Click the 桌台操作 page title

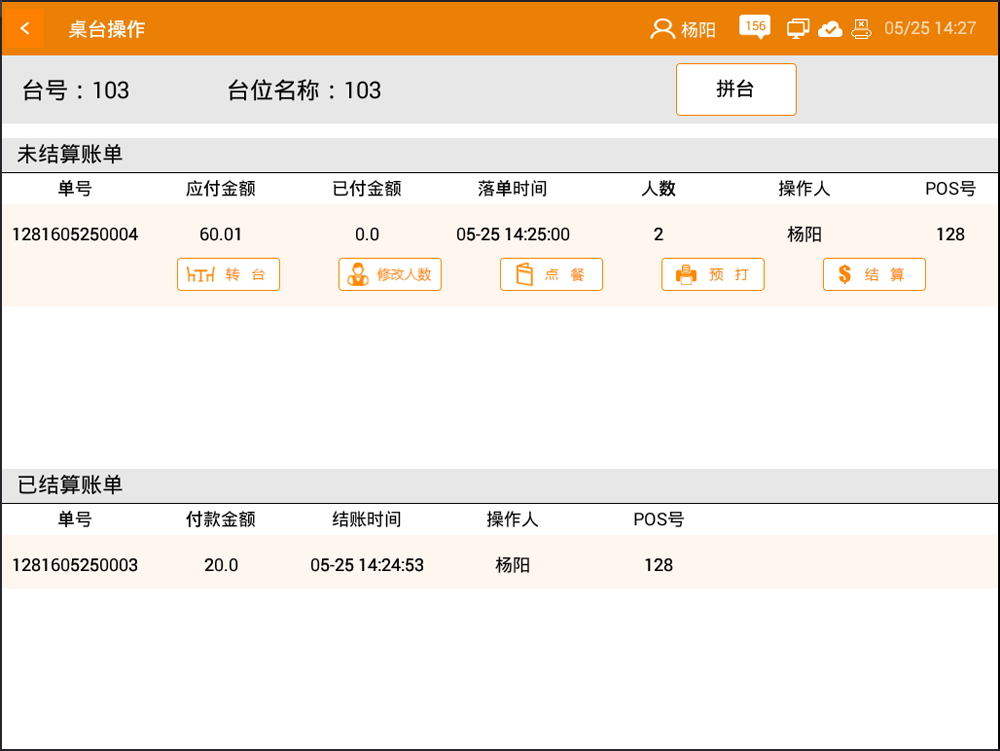[107, 29]
